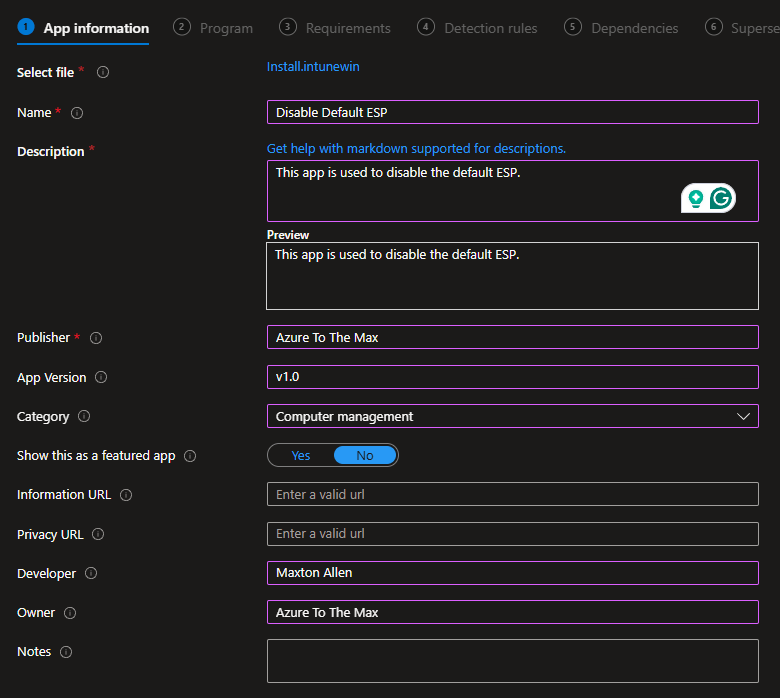Click into the Information URL field
The image size is (780, 698).
512,494
